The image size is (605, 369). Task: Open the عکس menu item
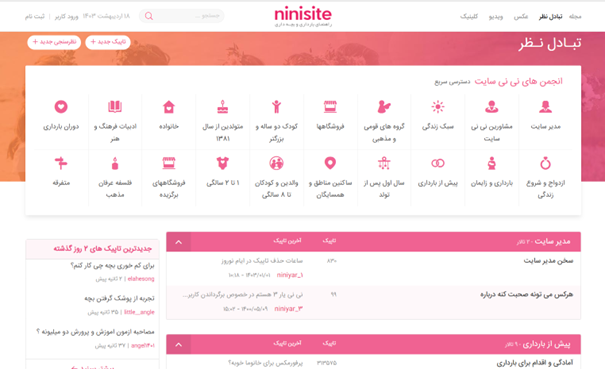521,17
